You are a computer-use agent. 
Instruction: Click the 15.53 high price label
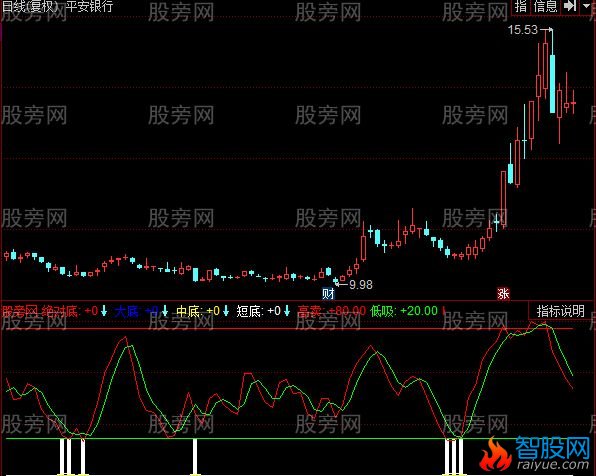(523, 30)
